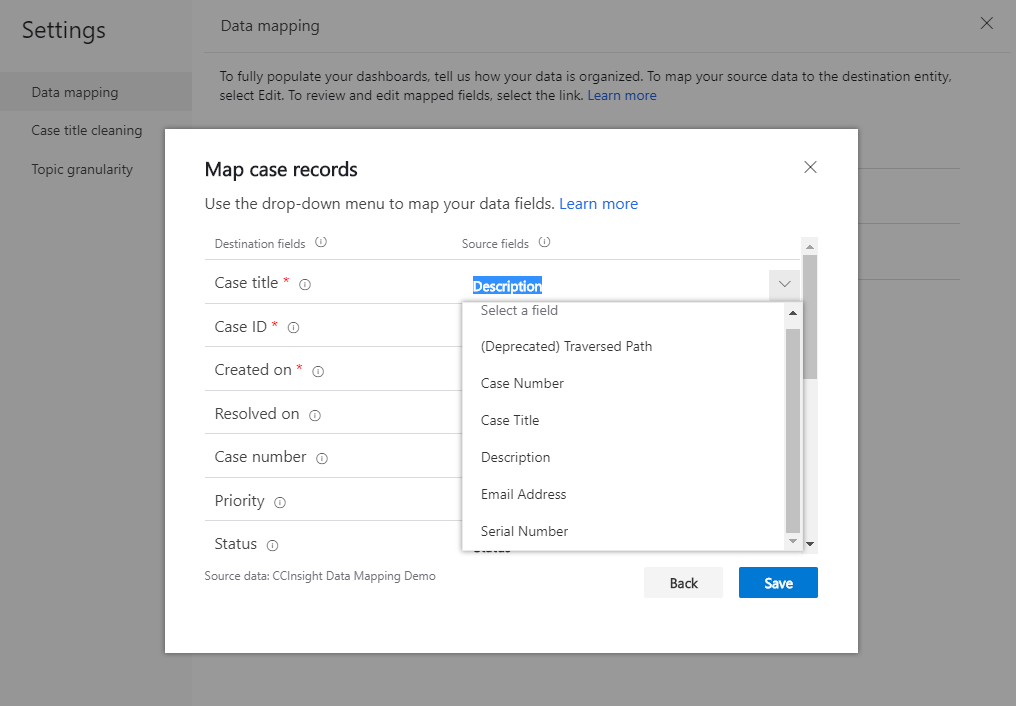The width and height of the screenshot is (1016, 706).
Task: Click info icon next to Status
Action: pos(272,545)
